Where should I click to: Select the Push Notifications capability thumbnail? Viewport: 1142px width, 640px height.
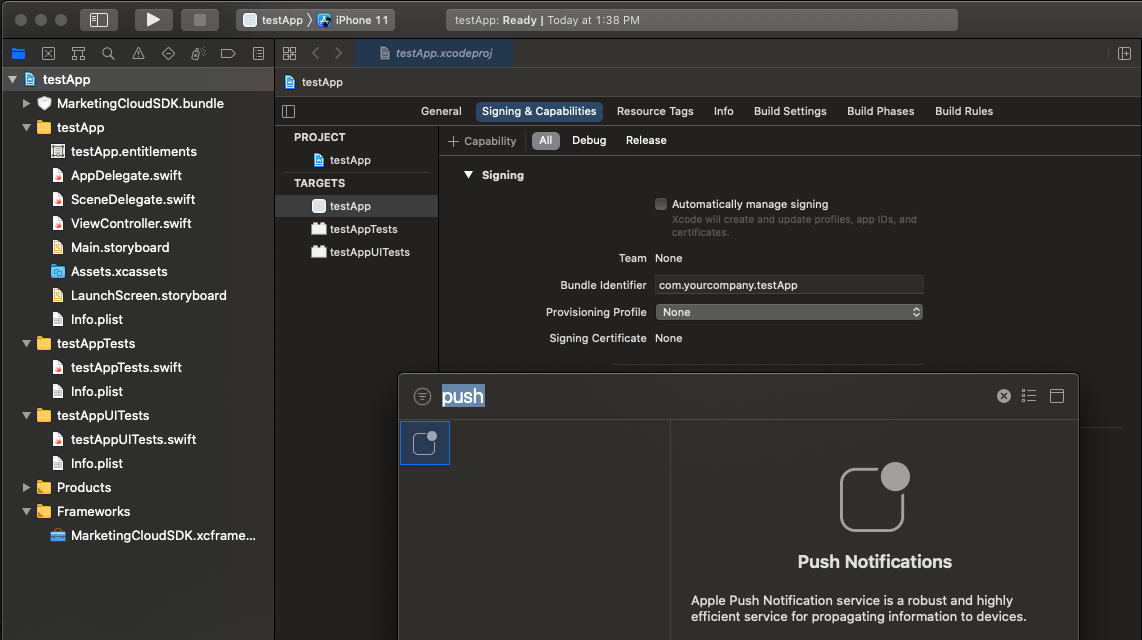tap(425, 443)
